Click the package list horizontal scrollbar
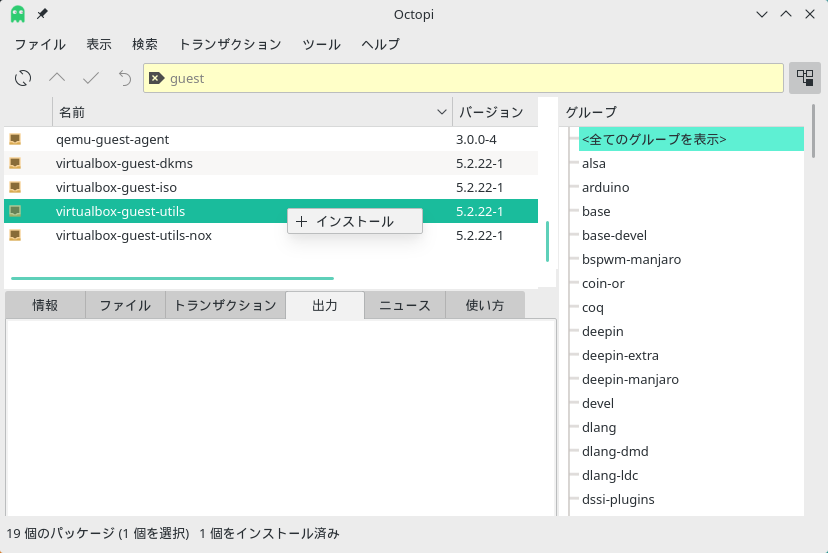828x553 pixels. click(x=172, y=278)
